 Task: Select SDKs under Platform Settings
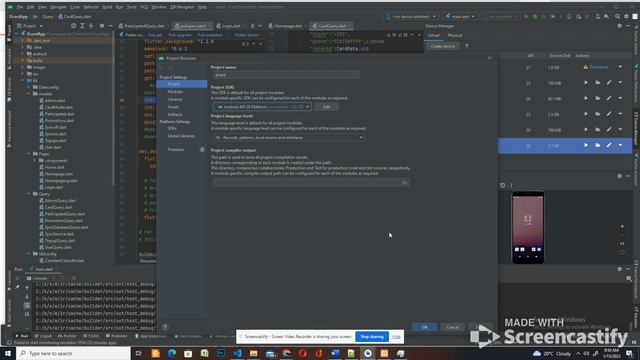(172, 129)
